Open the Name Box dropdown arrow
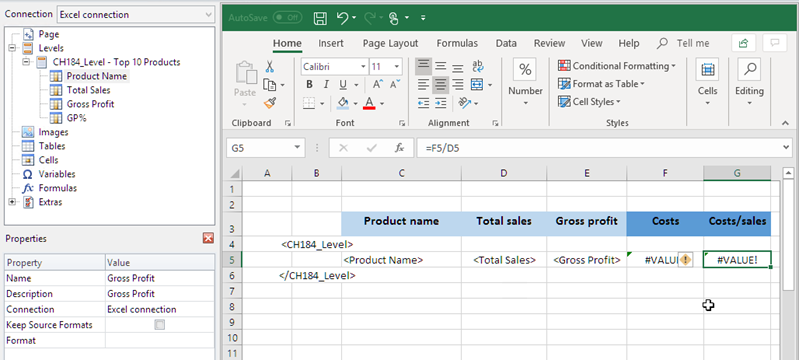Screen dimensions: 799x360 point(297,148)
